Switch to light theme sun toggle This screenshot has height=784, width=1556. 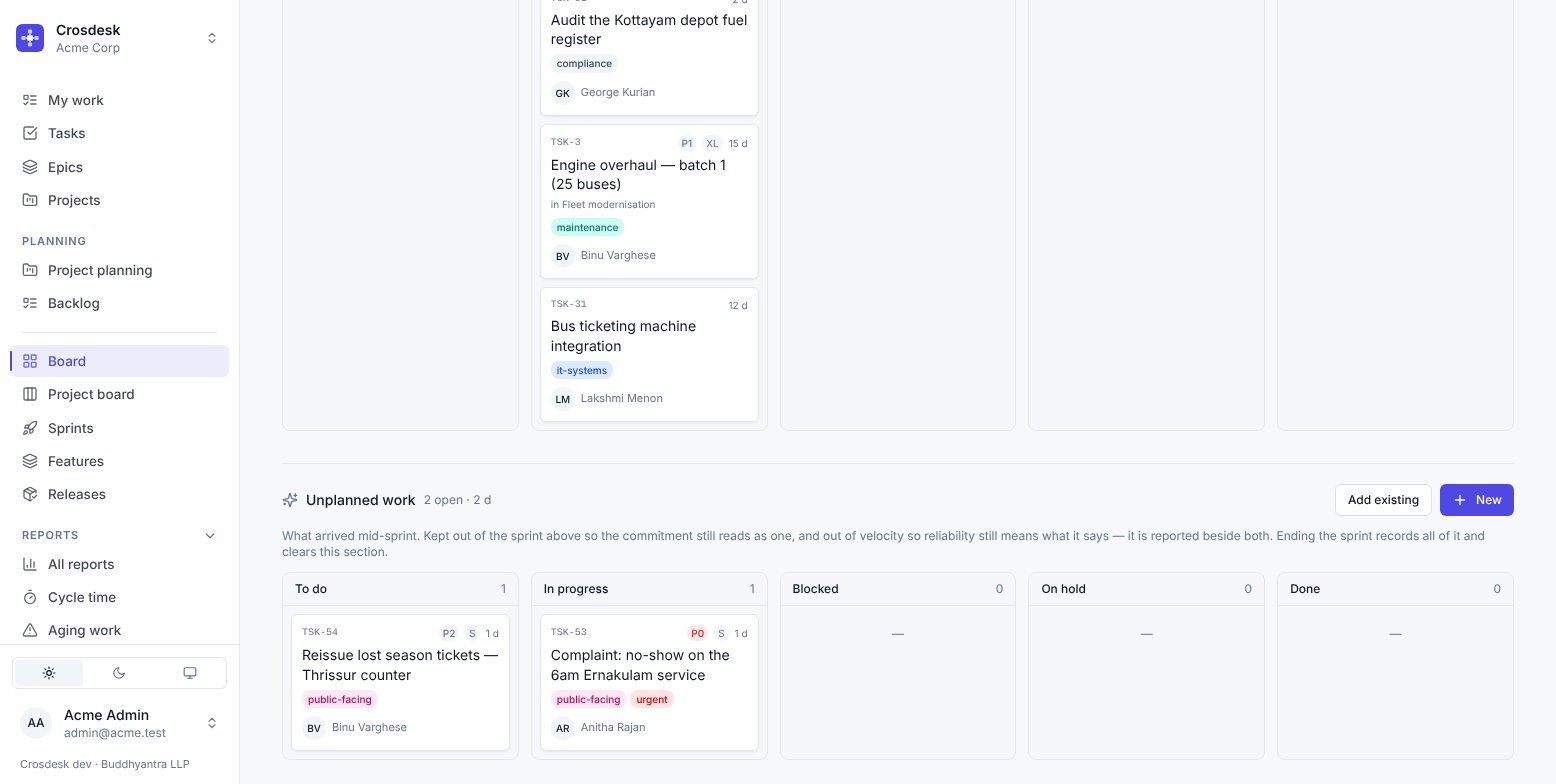[49, 673]
